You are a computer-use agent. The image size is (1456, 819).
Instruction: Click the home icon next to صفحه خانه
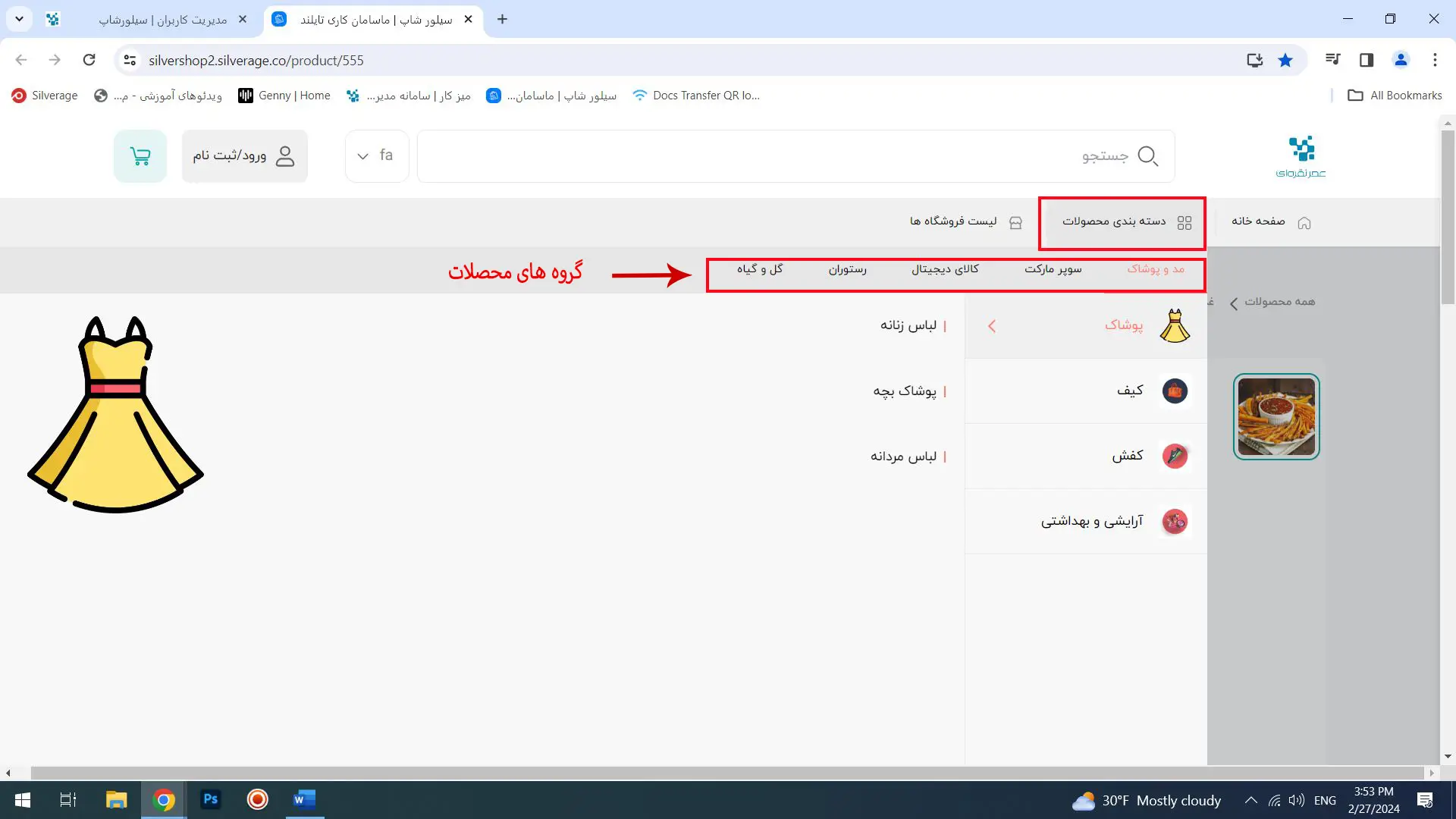point(1304,223)
